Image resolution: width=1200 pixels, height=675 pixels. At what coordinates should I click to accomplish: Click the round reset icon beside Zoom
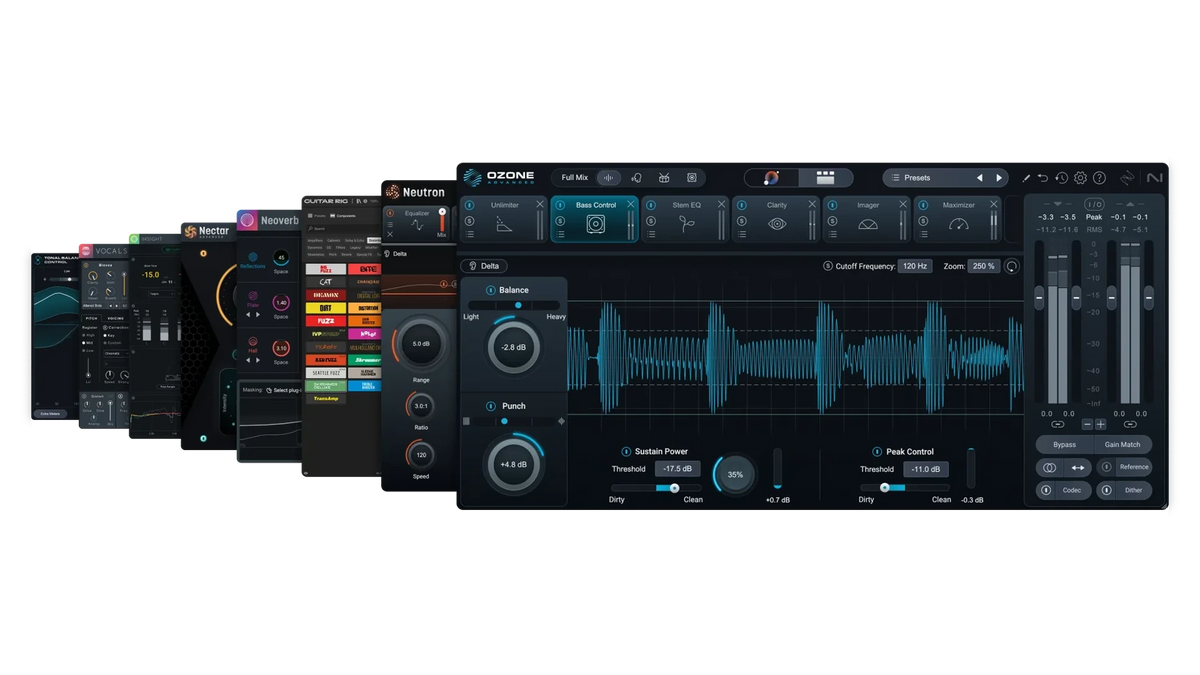(1012, 267)
